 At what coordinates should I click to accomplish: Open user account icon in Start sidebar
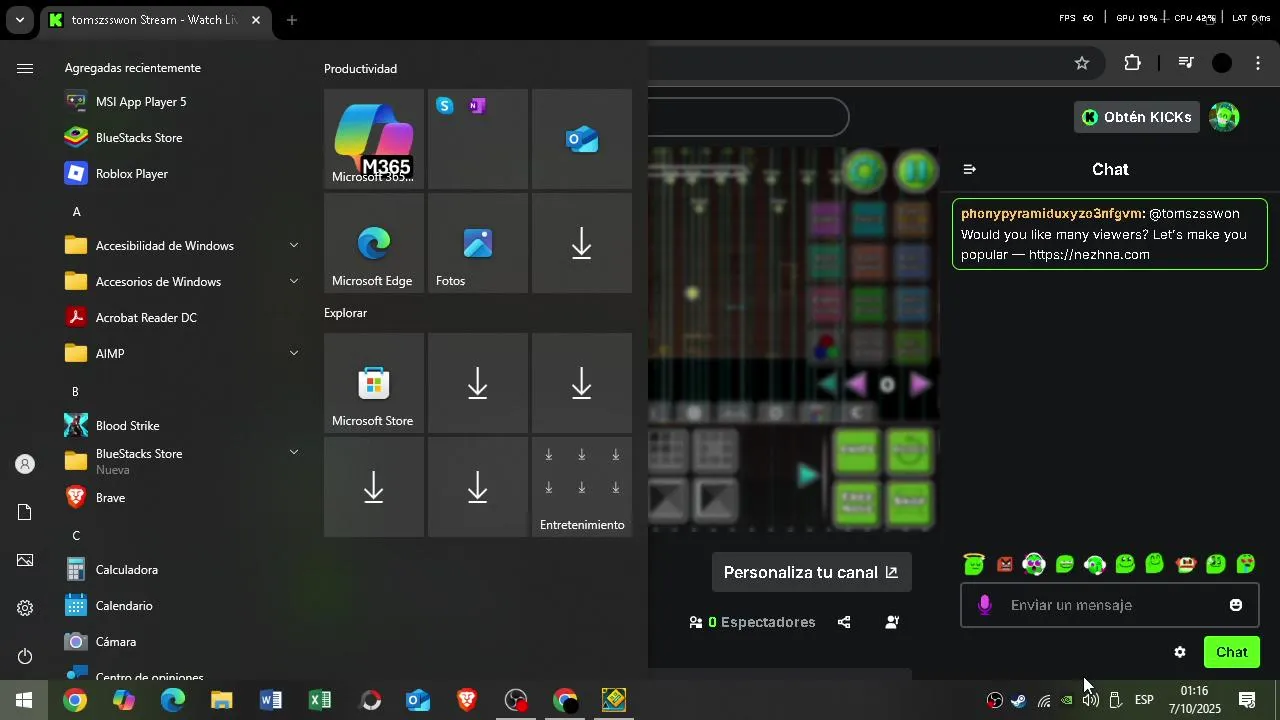(25, 464)
